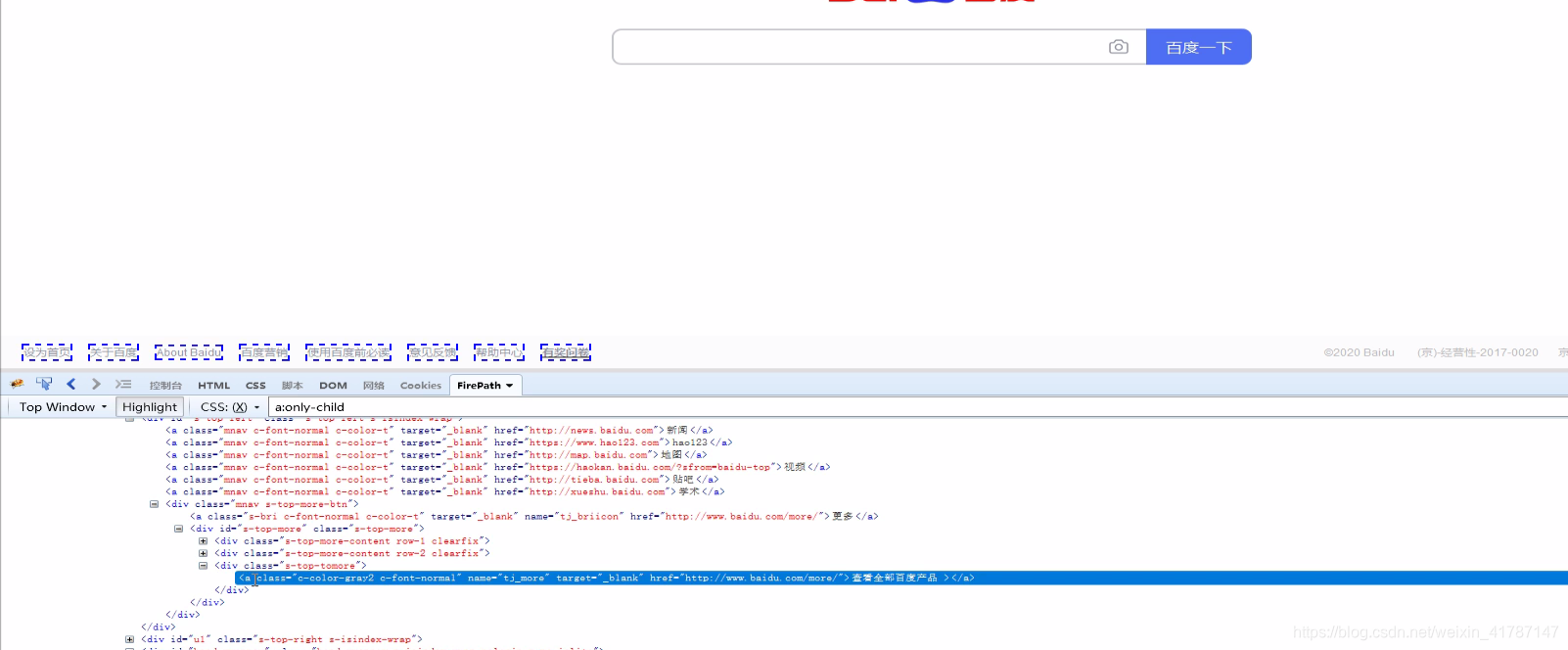Click the 关于百度 footer link

pos(114,352)
